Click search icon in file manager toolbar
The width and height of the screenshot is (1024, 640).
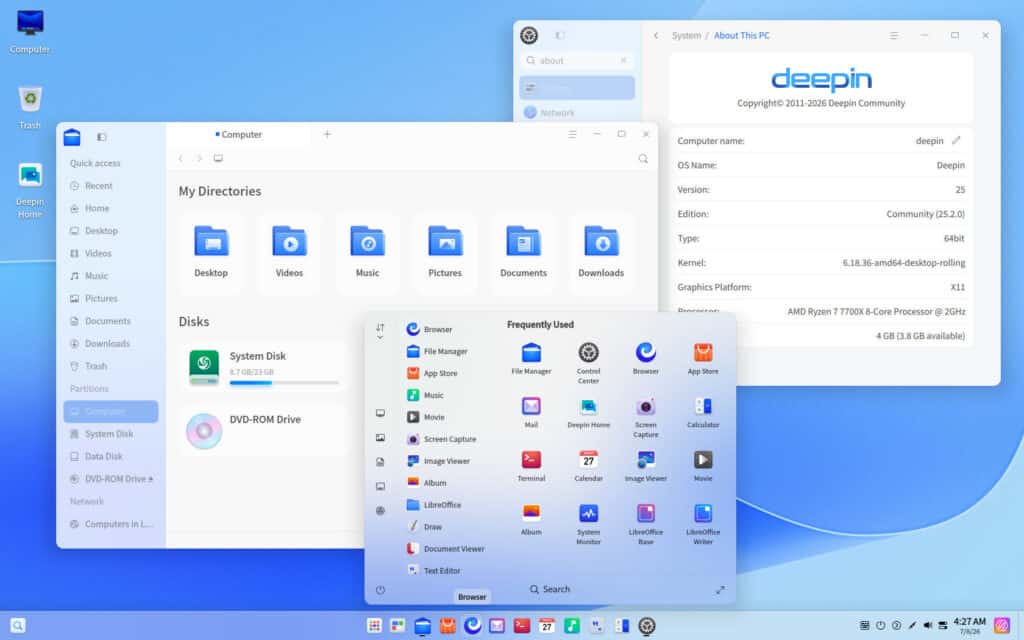pyautogui.click(x=643, y=159)
